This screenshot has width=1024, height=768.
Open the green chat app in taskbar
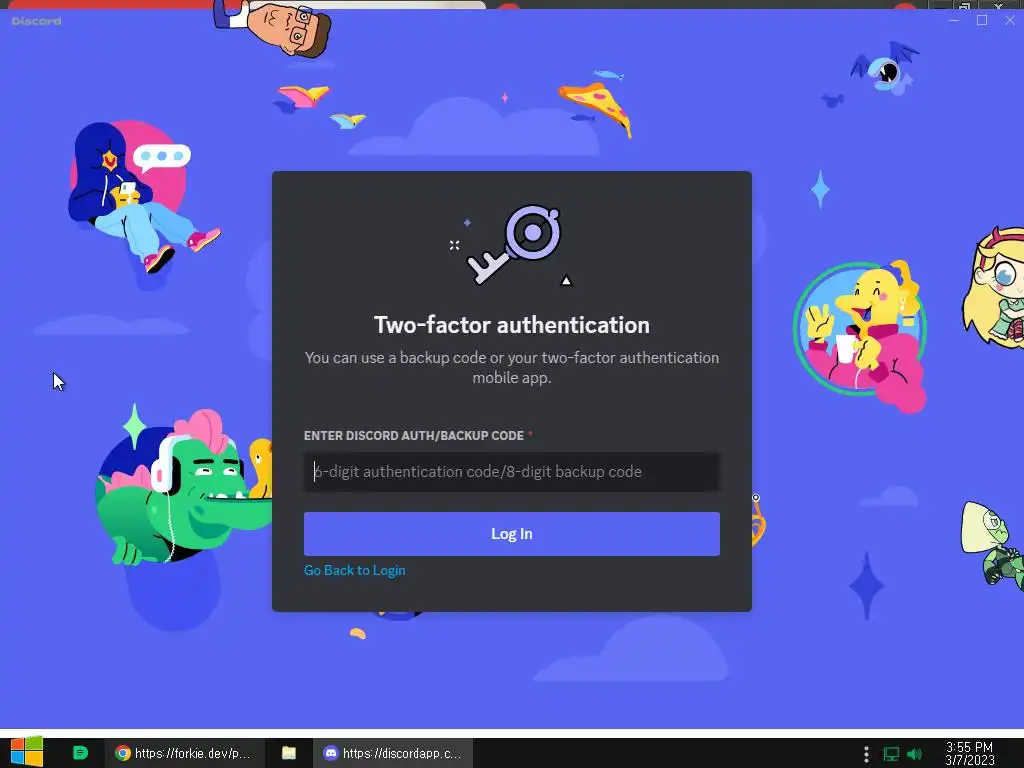[80, 753]
